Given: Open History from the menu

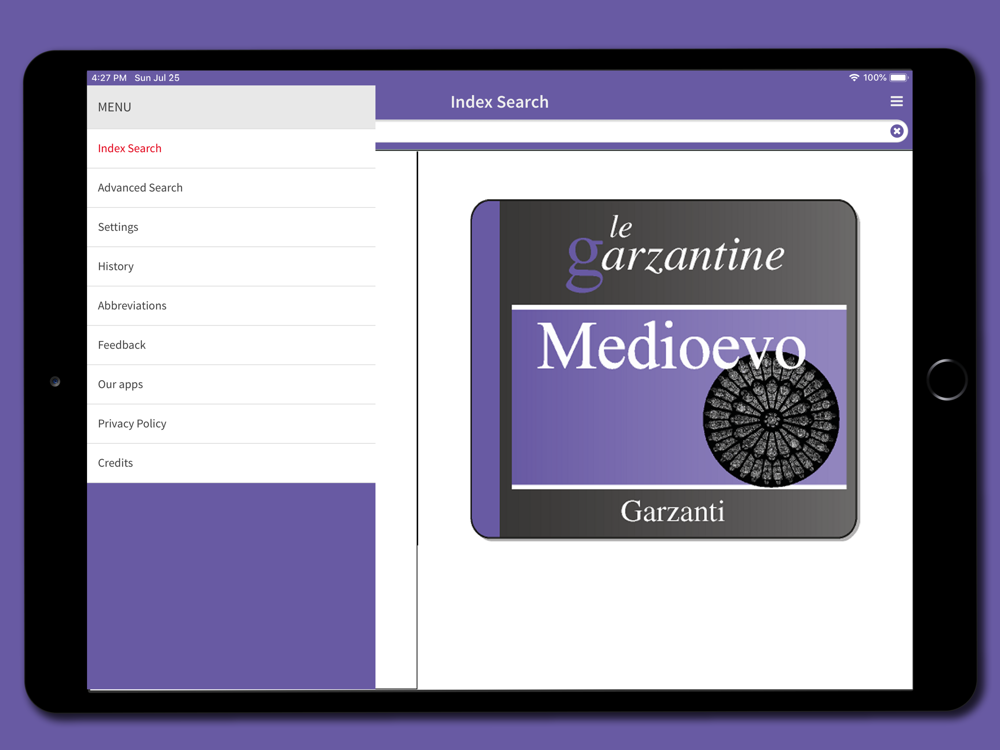Looking at the screenshot, I should coord(231,267).
